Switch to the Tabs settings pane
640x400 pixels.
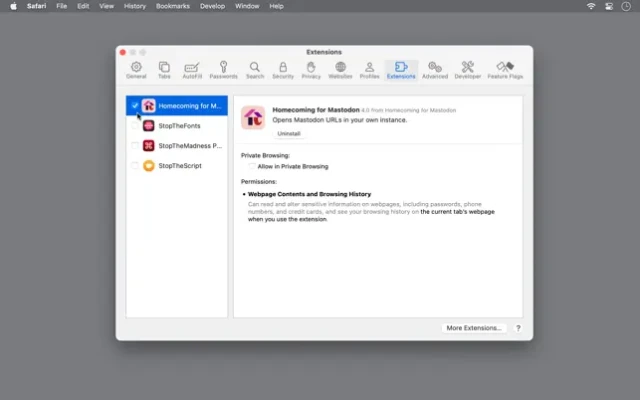tap(164, 69)
